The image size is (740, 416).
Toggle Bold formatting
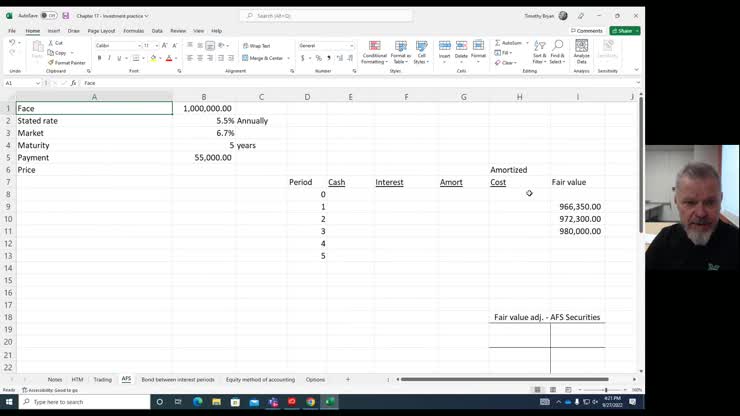point(99,58)
